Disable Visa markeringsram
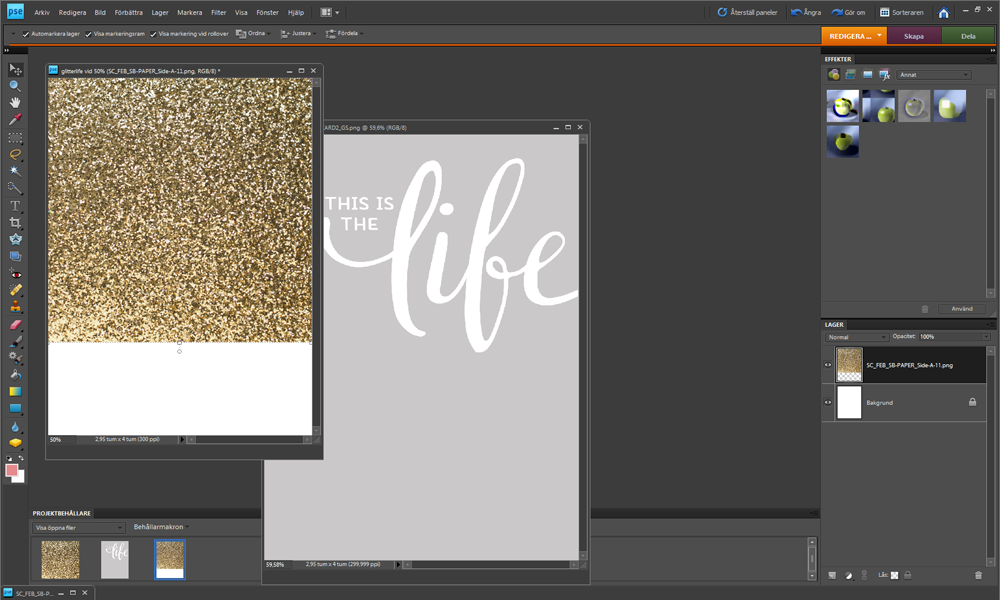This screenshot has height=600, width=1000. coord(88,33)
